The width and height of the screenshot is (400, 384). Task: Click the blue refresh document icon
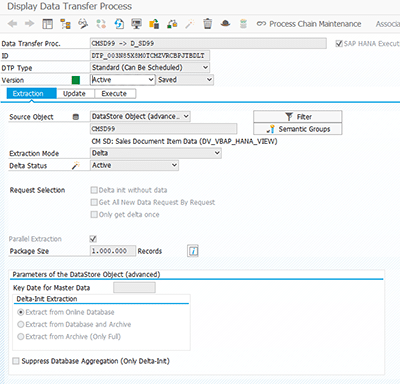coord(119,24)
